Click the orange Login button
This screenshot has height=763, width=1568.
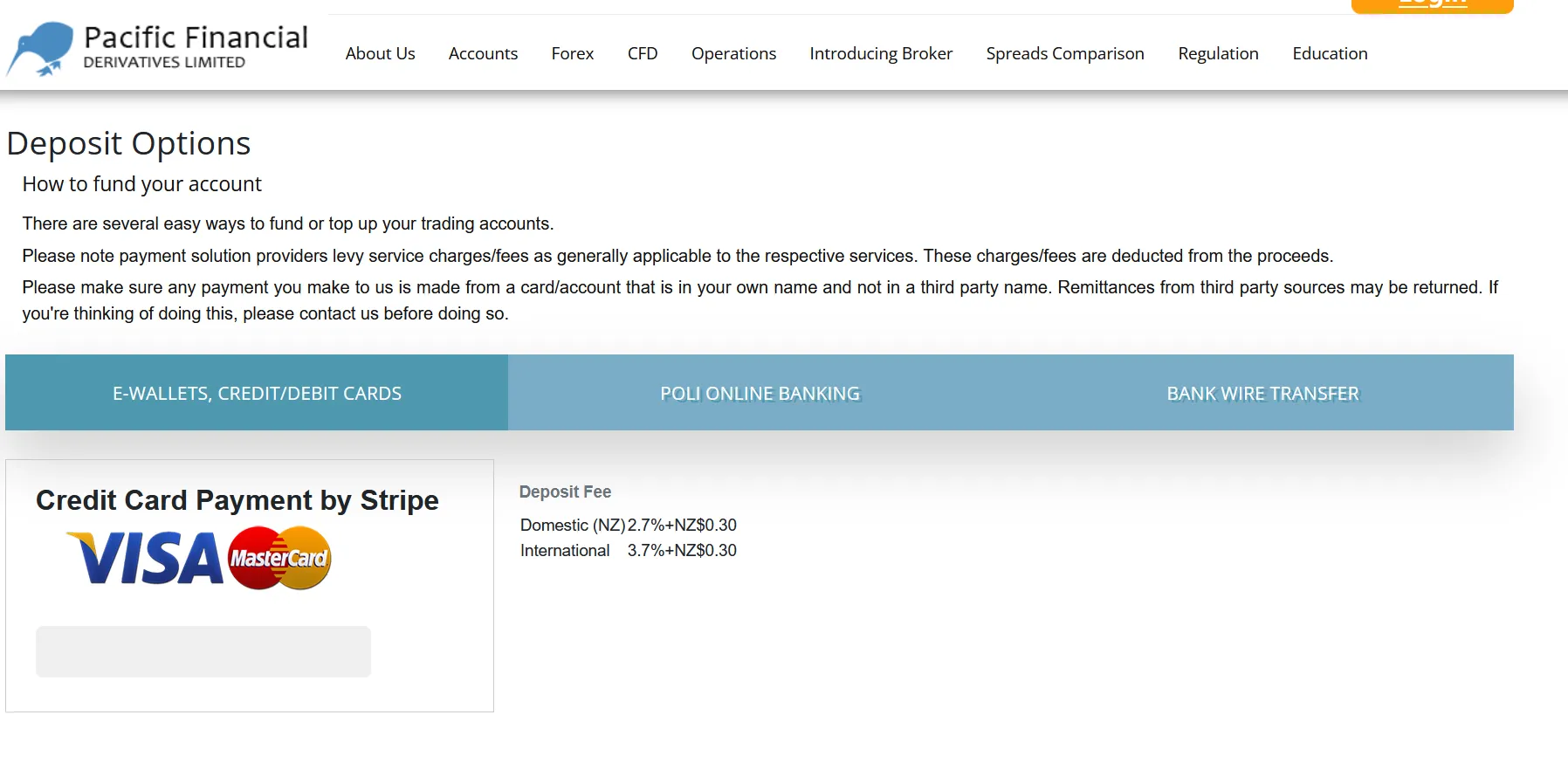point(1432,5)
